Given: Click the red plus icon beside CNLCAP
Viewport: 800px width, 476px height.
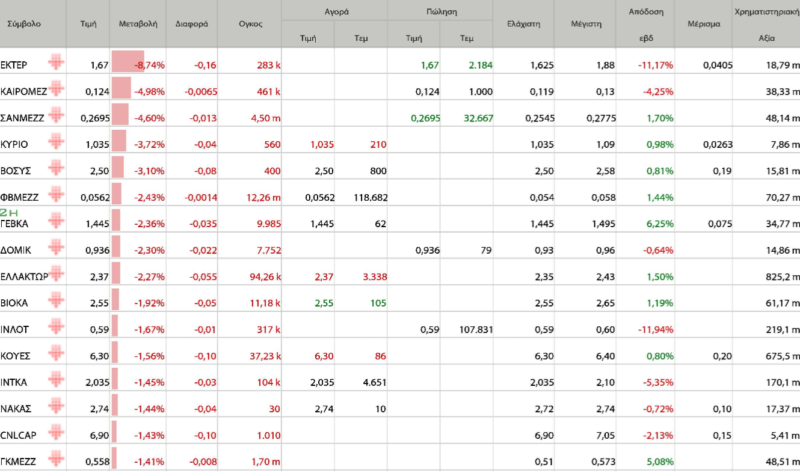Looking at the screenshot, I should point(56,433).
